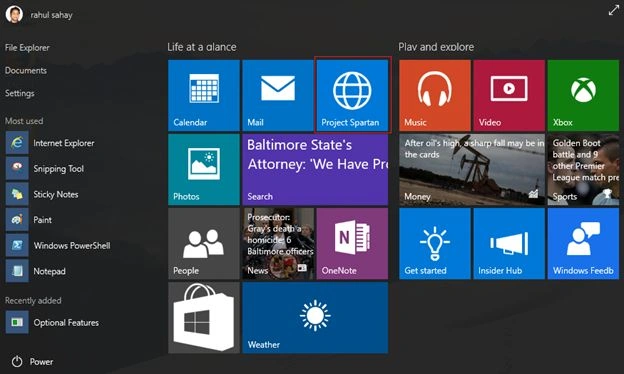Open the Music tile
Viewport: 624px width, 374px height.
(x=435, y=95)
